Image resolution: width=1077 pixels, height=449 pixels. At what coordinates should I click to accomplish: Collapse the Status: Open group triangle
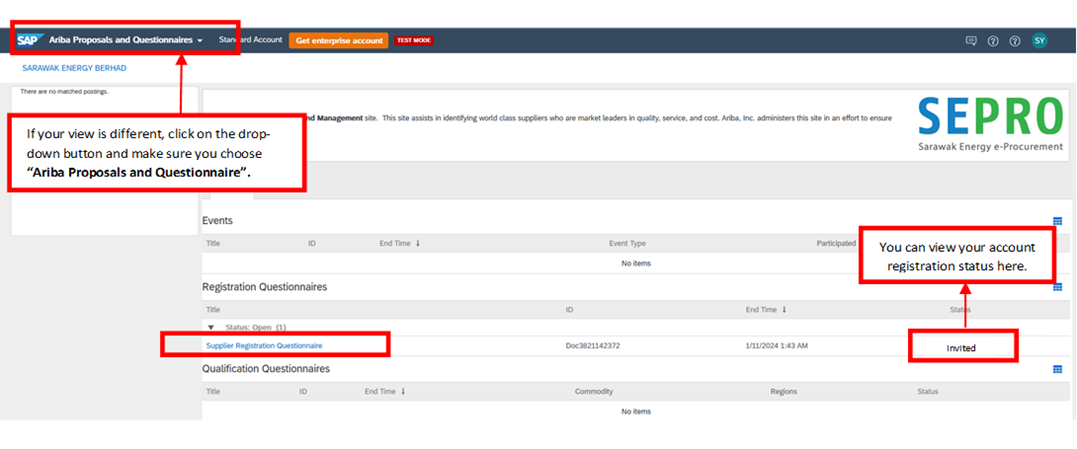coord(211,327)
